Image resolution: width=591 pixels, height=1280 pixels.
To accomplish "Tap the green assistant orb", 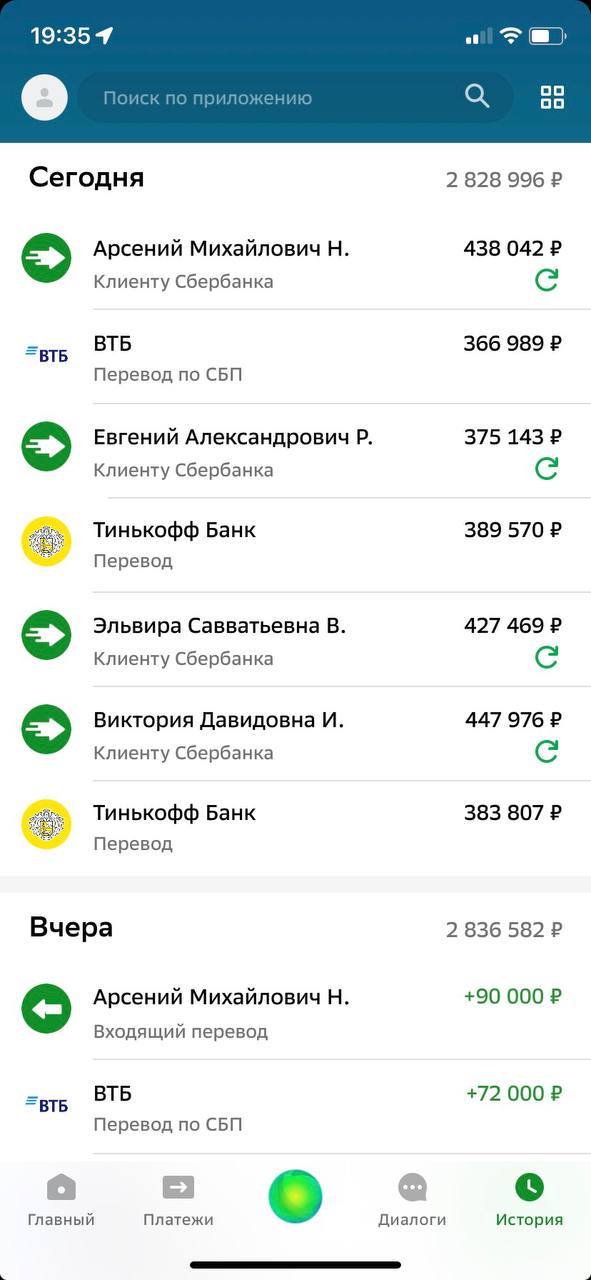I will click(295, 1196).
